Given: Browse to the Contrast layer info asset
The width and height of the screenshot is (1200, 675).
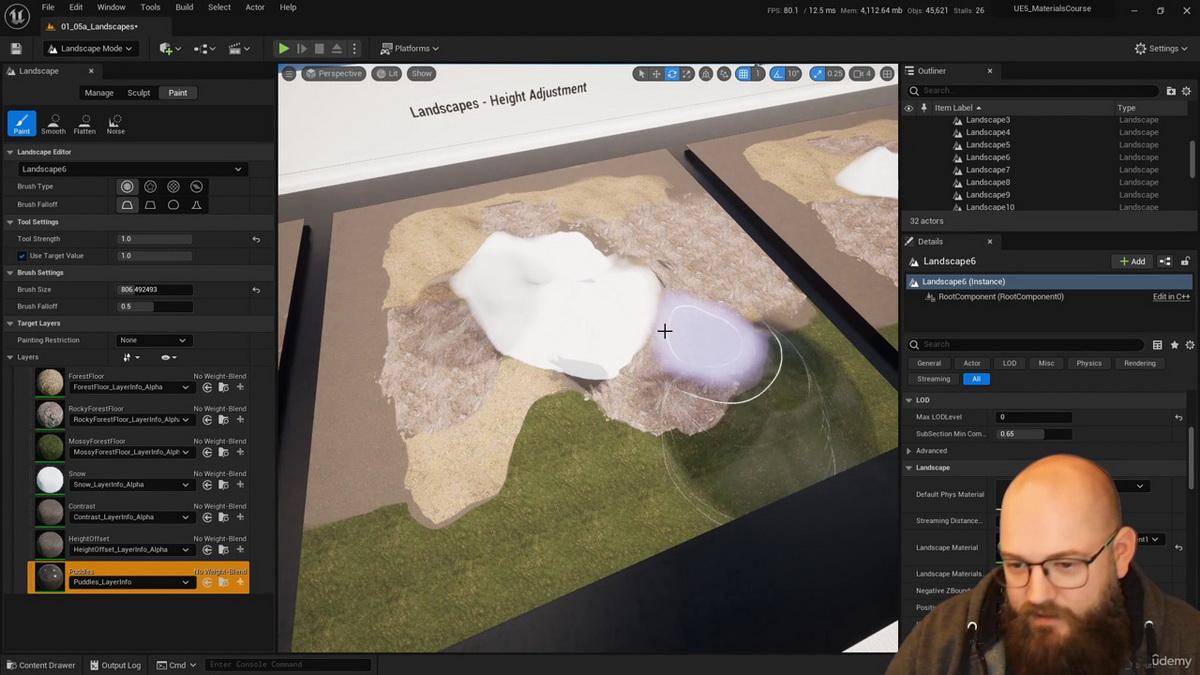Looking at the screenshot, I should coord(224,517).
